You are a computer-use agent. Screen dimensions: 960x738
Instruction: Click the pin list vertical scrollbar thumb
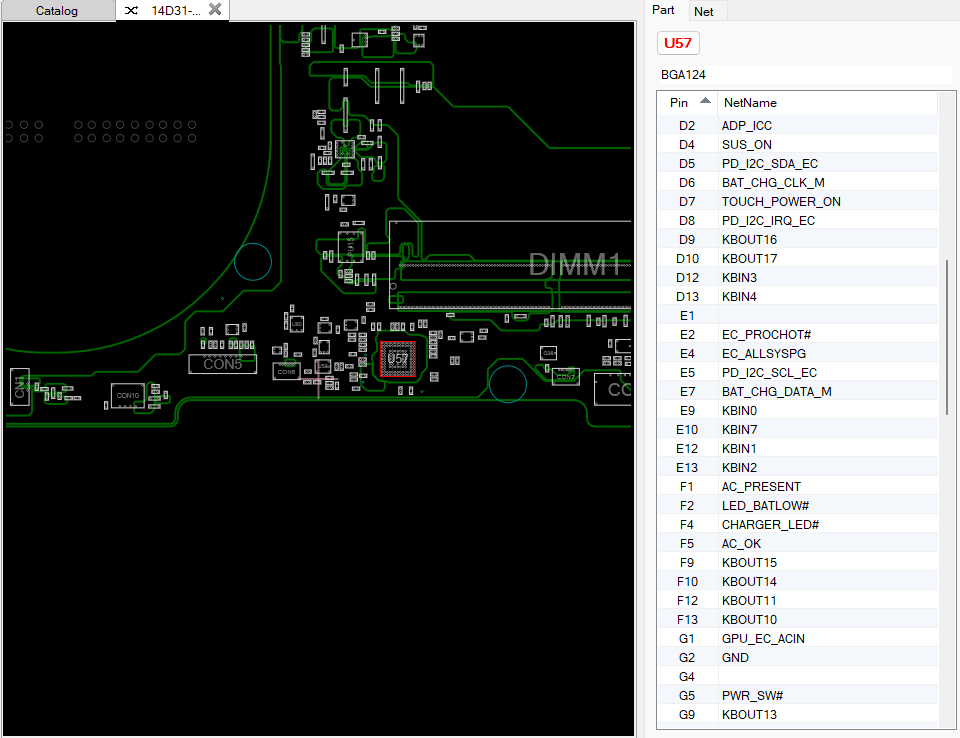coord(946,338)
